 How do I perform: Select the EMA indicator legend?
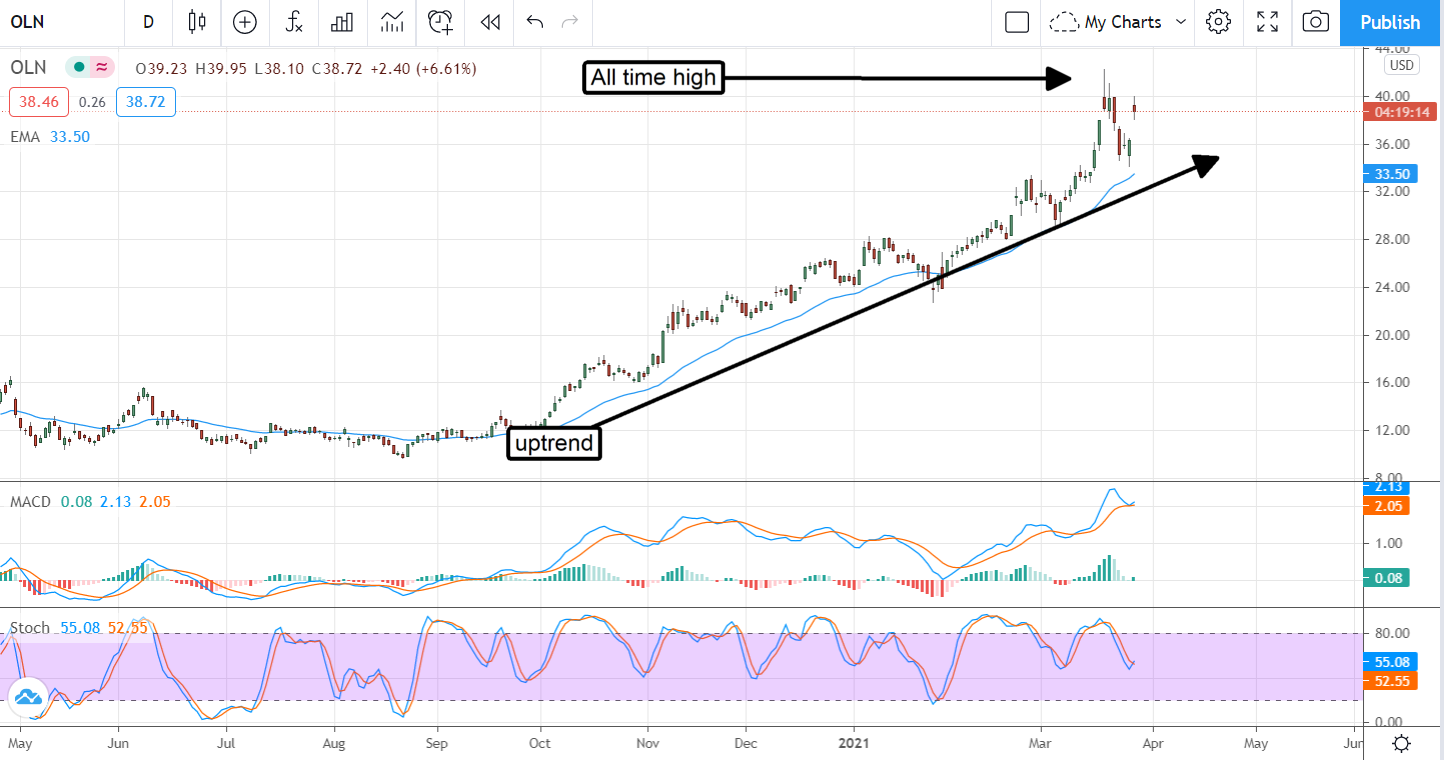click(25, 136)
